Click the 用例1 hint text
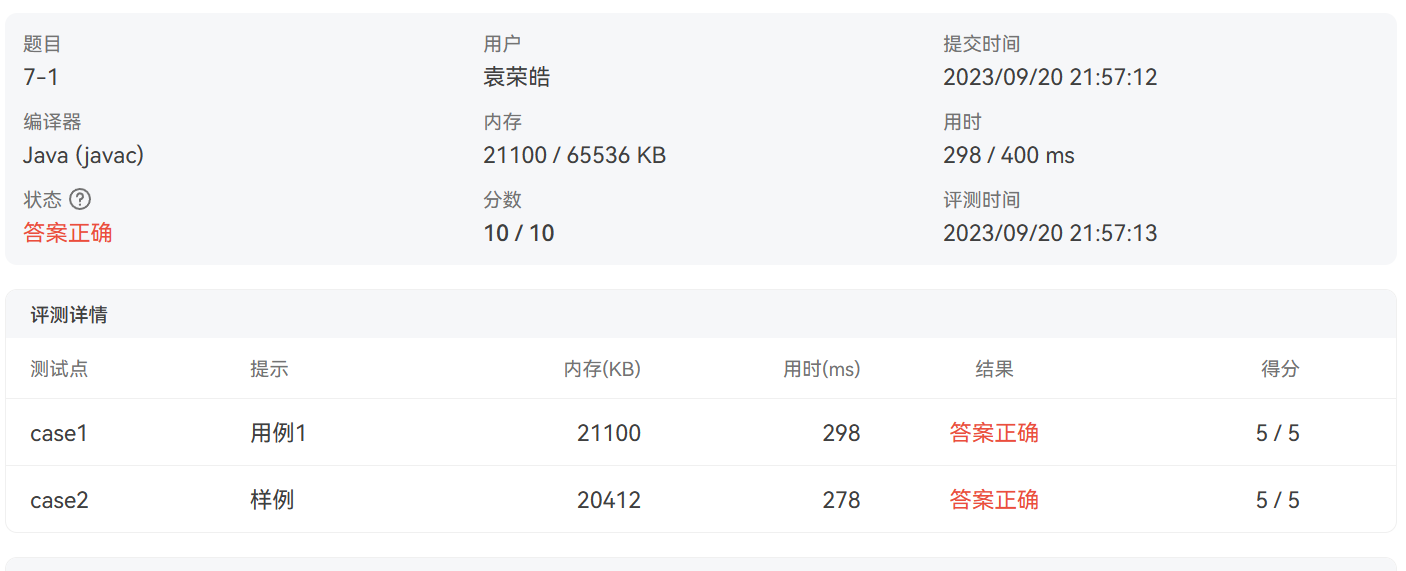 coord(278,433)
